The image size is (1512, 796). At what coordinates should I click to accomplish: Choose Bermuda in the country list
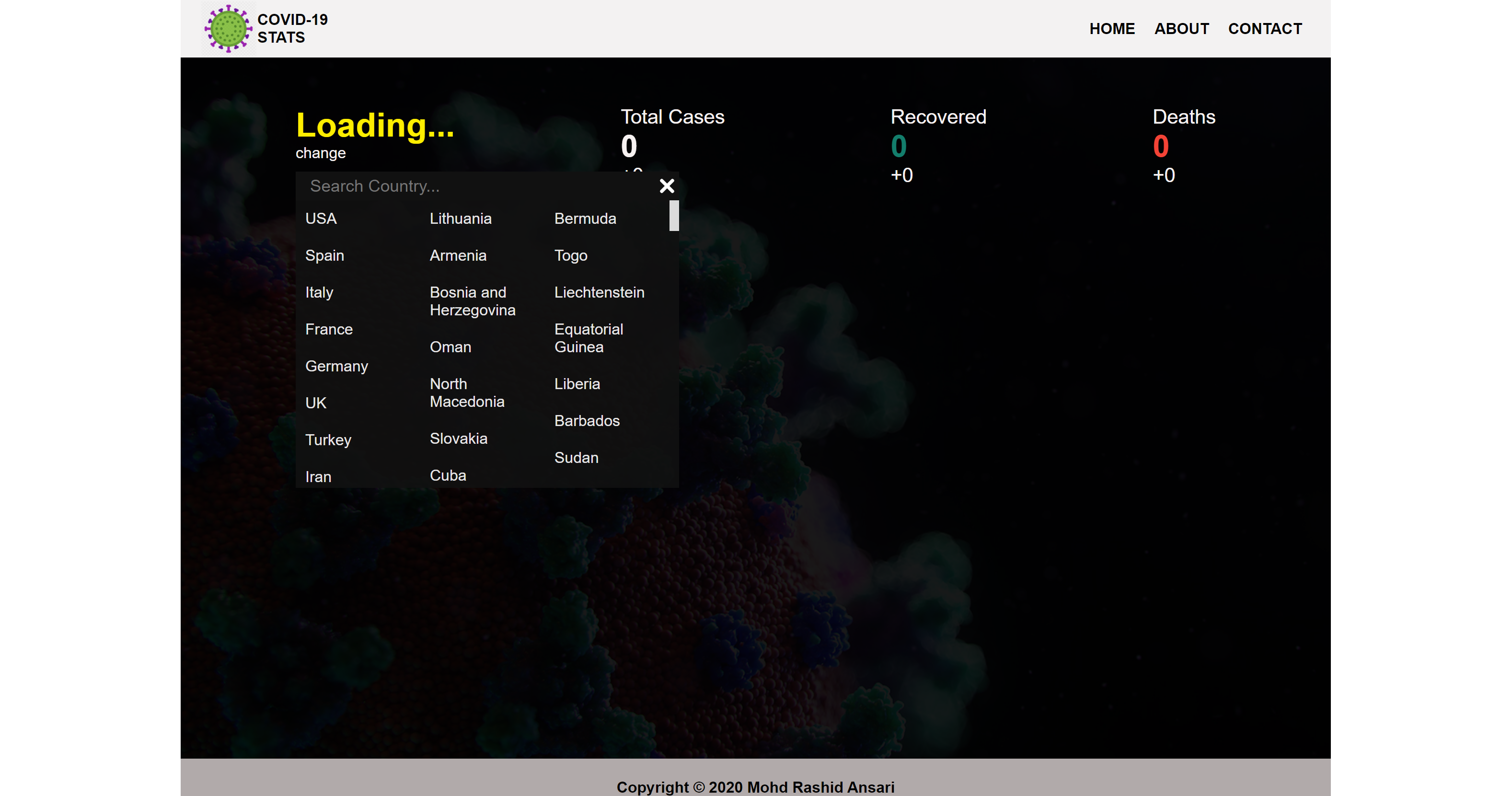tap(585, 219)
